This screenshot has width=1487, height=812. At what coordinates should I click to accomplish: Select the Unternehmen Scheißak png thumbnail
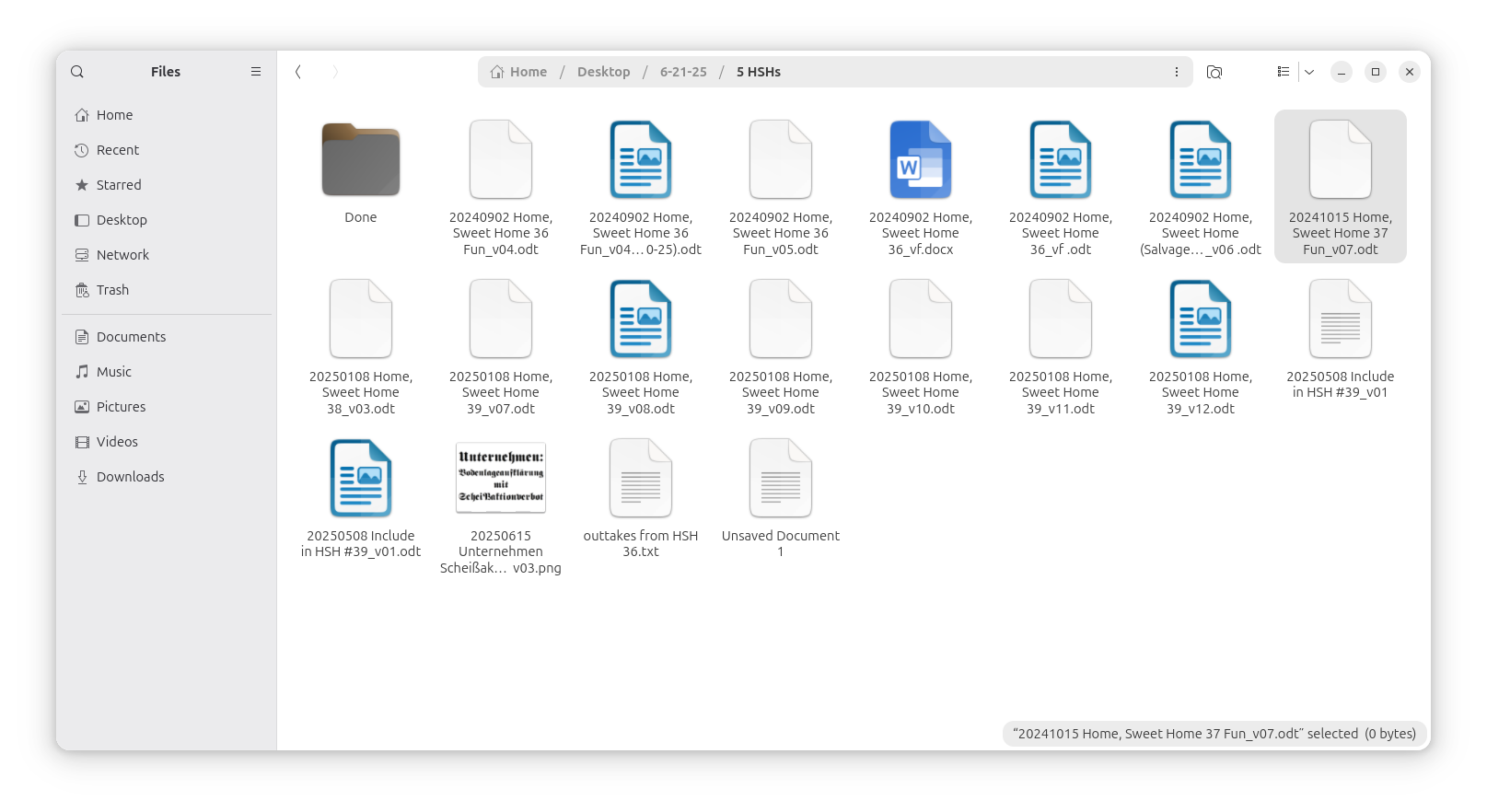point(501,479)
